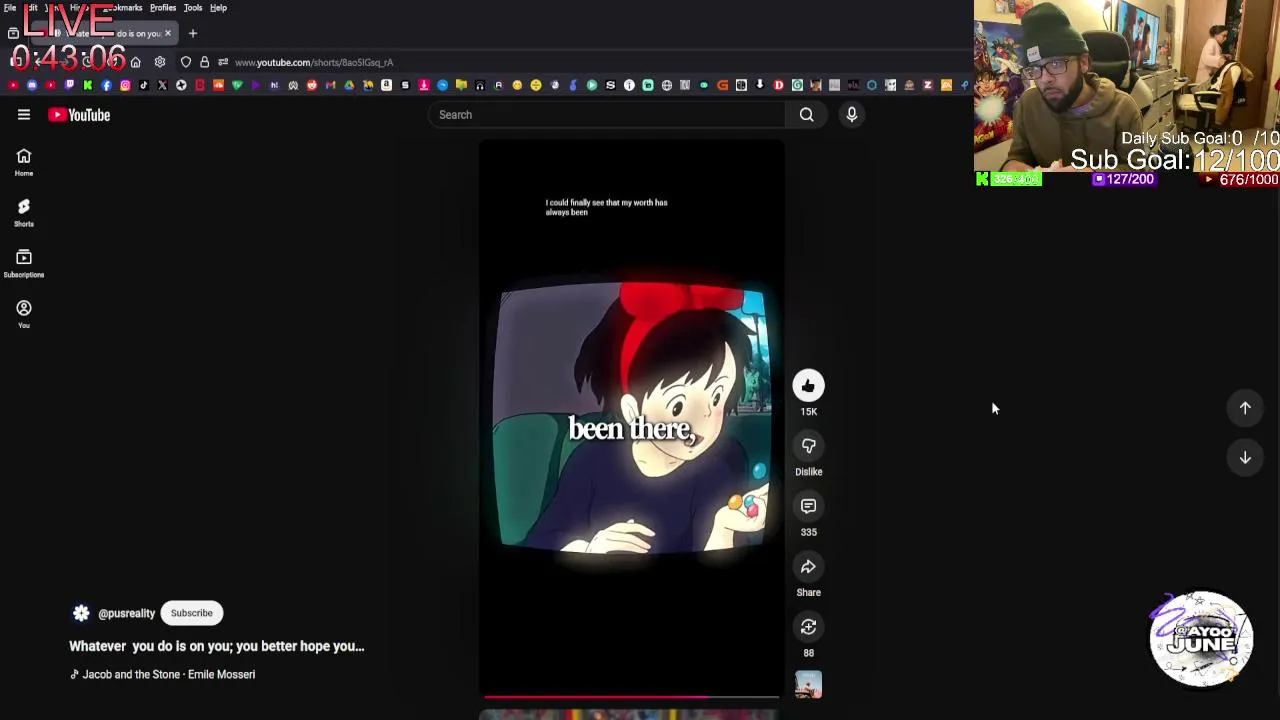Open the X (Twitter) bookmark
The image size is (1280, 720).
[x=162, y=85]
